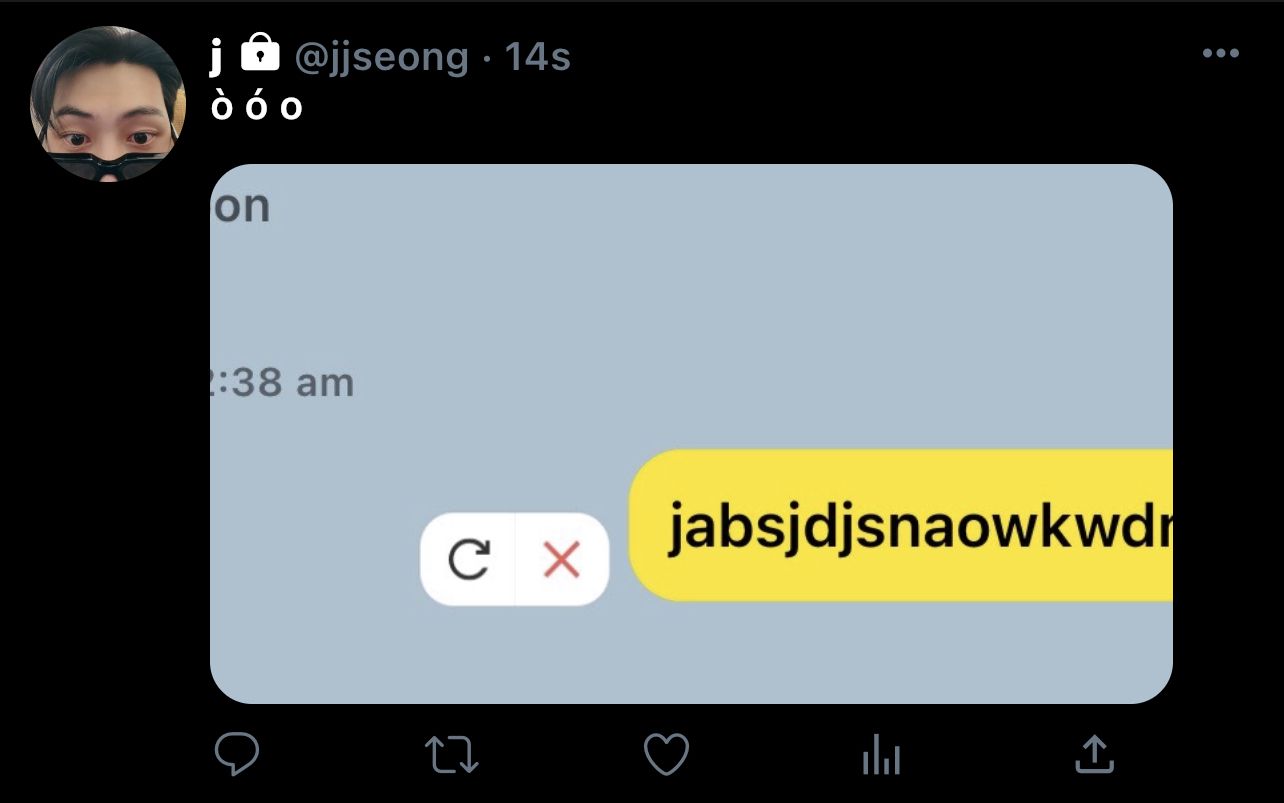Click the 14s timestamp link
Screen dimensions: 1284x803
[x=538, y=56]
